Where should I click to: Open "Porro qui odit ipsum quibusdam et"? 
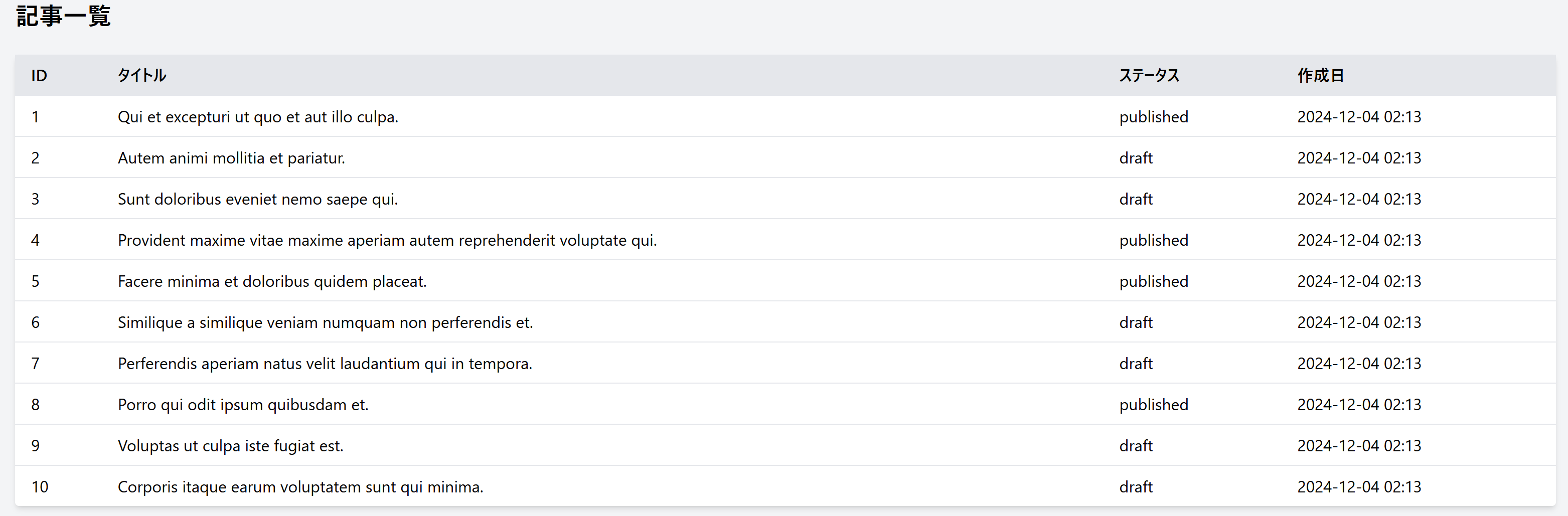pos(243,405)
